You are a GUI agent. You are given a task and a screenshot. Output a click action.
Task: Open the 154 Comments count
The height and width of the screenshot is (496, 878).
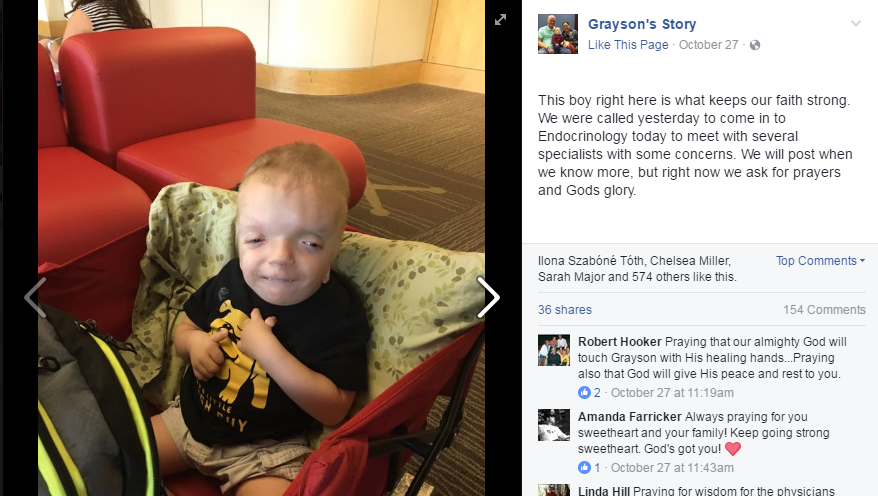click(824, 310)
